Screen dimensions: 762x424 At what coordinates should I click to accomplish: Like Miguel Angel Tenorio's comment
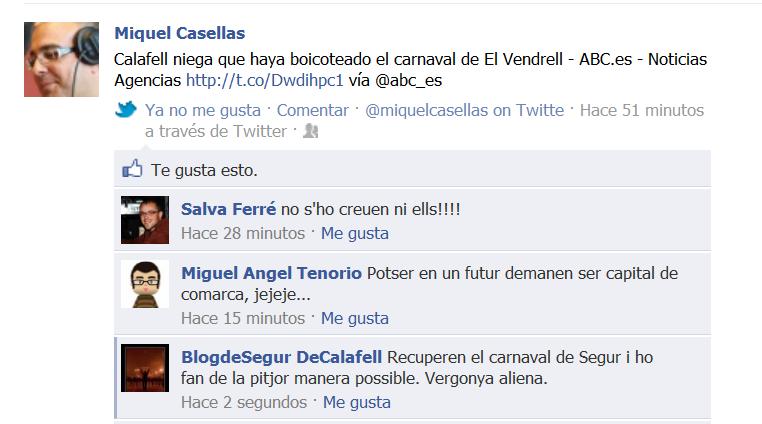click(355, 318)
